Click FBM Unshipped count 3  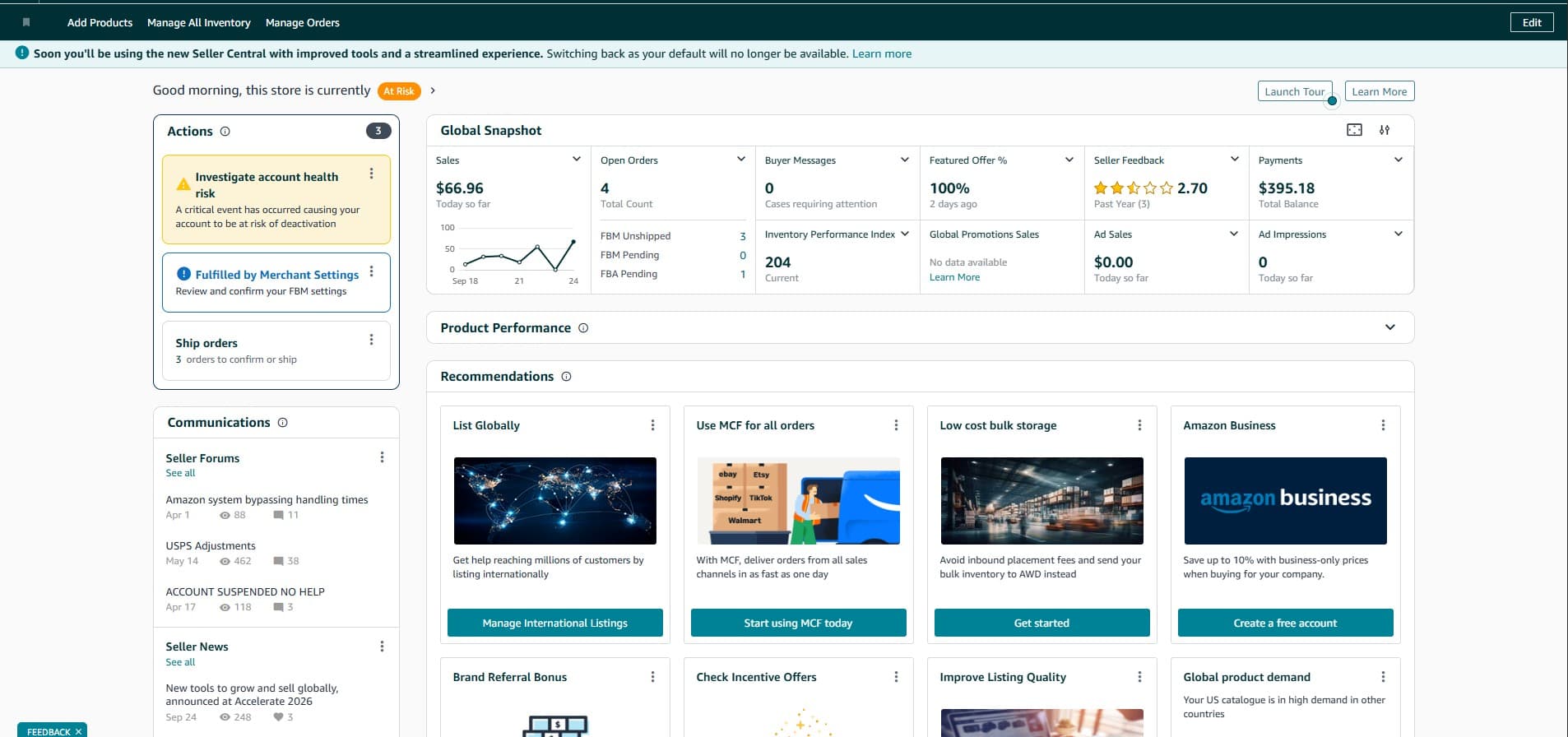pyautogui.click(x=743, y=236)
